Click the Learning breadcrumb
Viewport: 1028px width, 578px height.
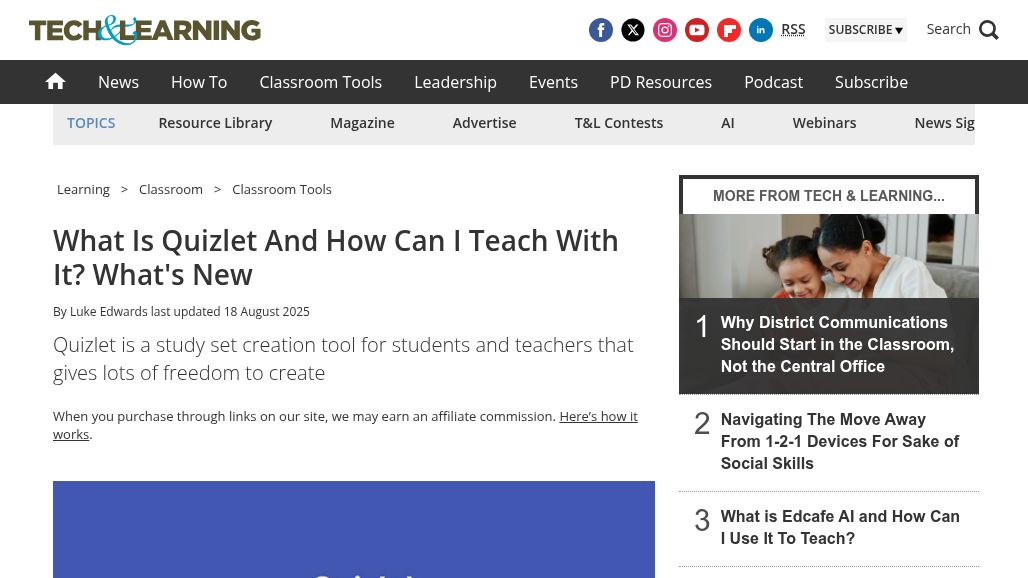pos(83,189)
